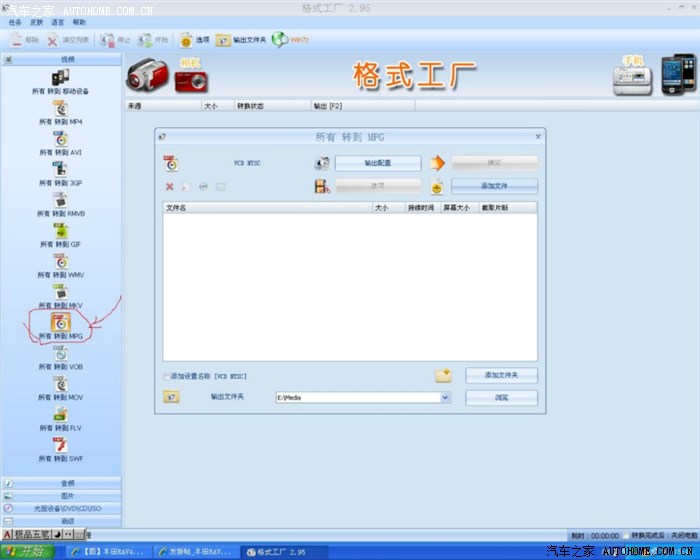Click the 极品五笔 input method bar
The image size is (700, 560).
(43, 534)
